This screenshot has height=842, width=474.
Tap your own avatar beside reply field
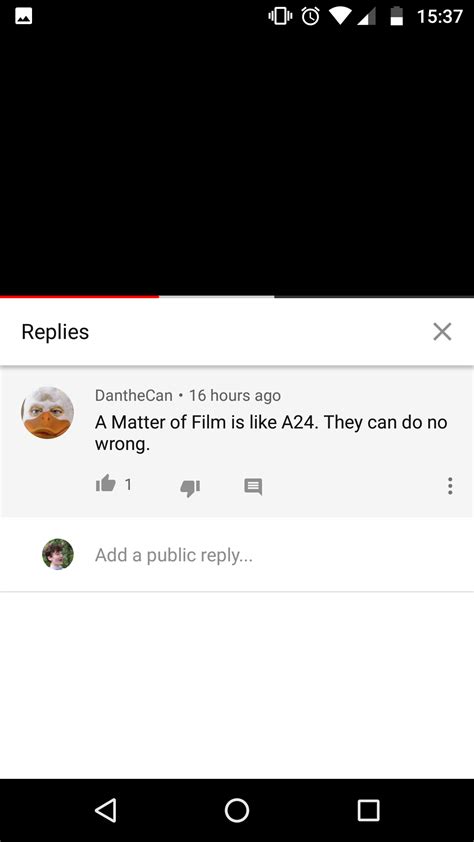[58, 554]
